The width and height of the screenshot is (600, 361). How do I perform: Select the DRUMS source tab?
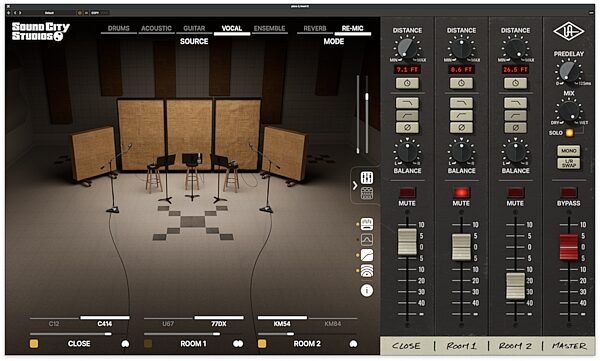pyautogui.click(x=119, y=28)
